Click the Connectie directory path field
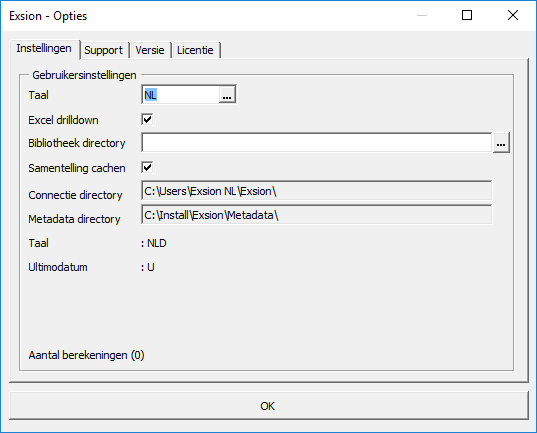The width and height of the screenshot is (537, 433). pos(317,191)
